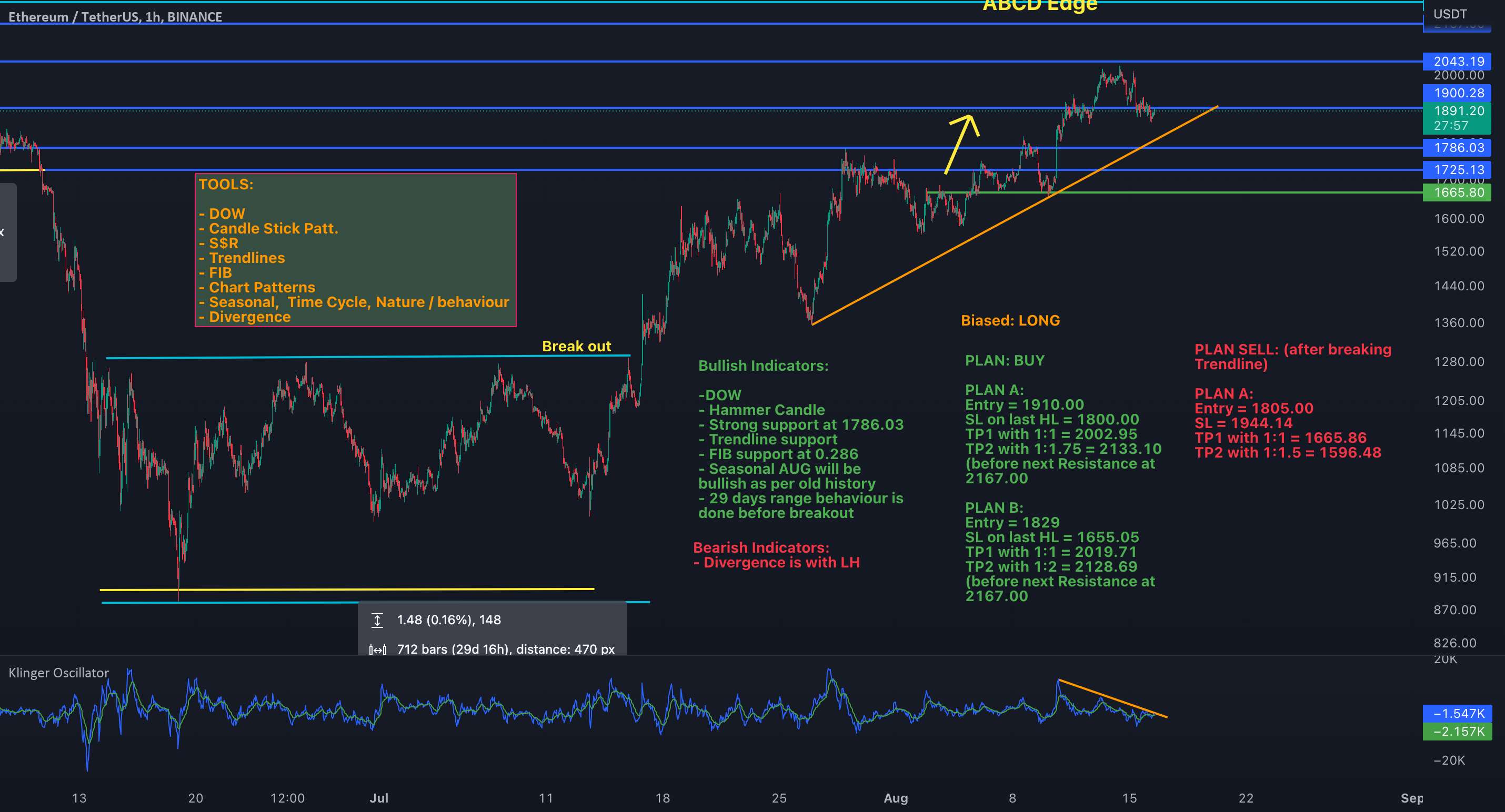Select the 'Divergence is with LH' text
Screen dimensions: 1505x812
coord(777,562)
